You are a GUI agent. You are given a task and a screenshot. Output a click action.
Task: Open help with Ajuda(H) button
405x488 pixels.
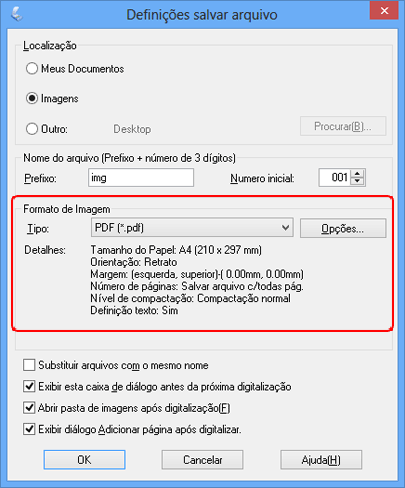pyautogui.click(x=321, y=460)
